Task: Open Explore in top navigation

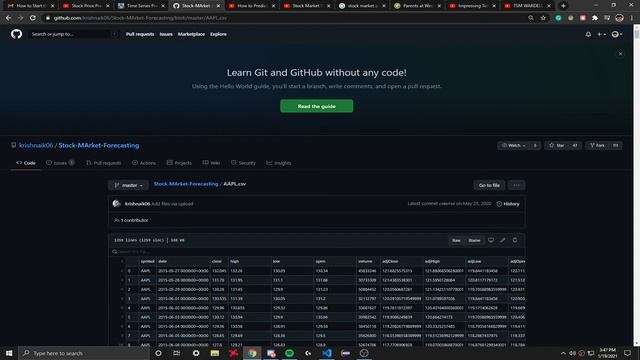Action: click(218, 34)
